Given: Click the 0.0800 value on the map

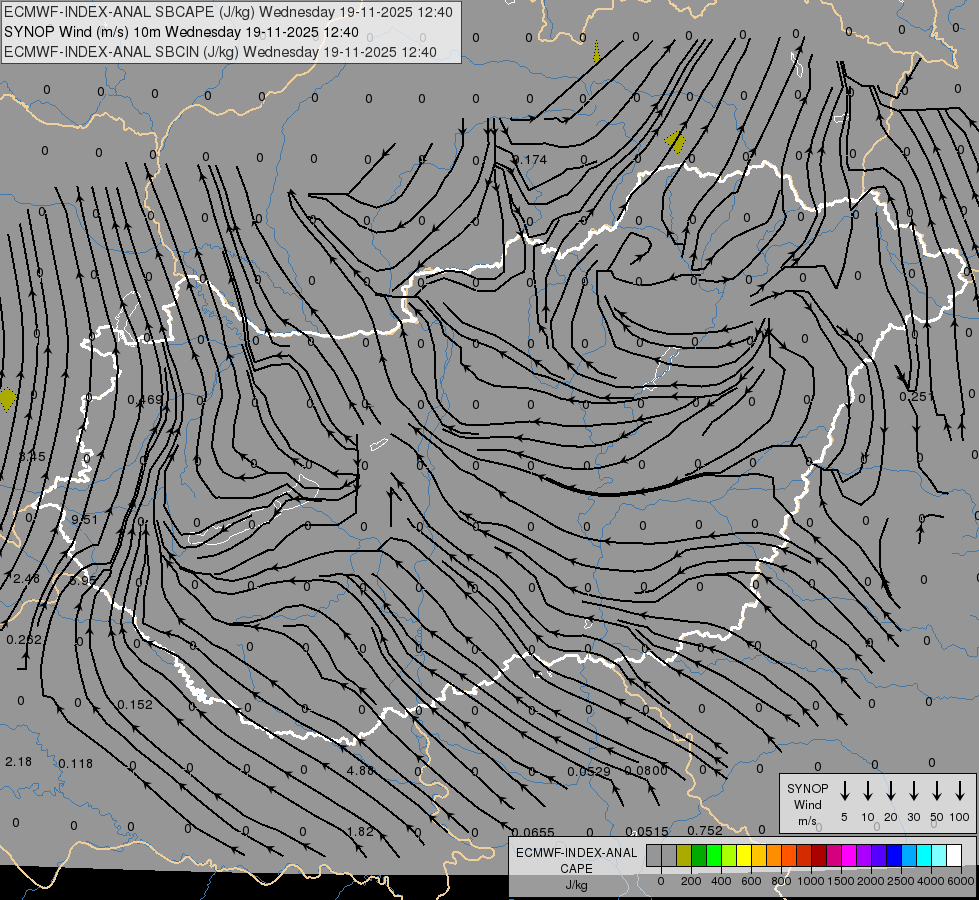Looking at the screenshot, I should pyautogui.click(x=646, y=771).
